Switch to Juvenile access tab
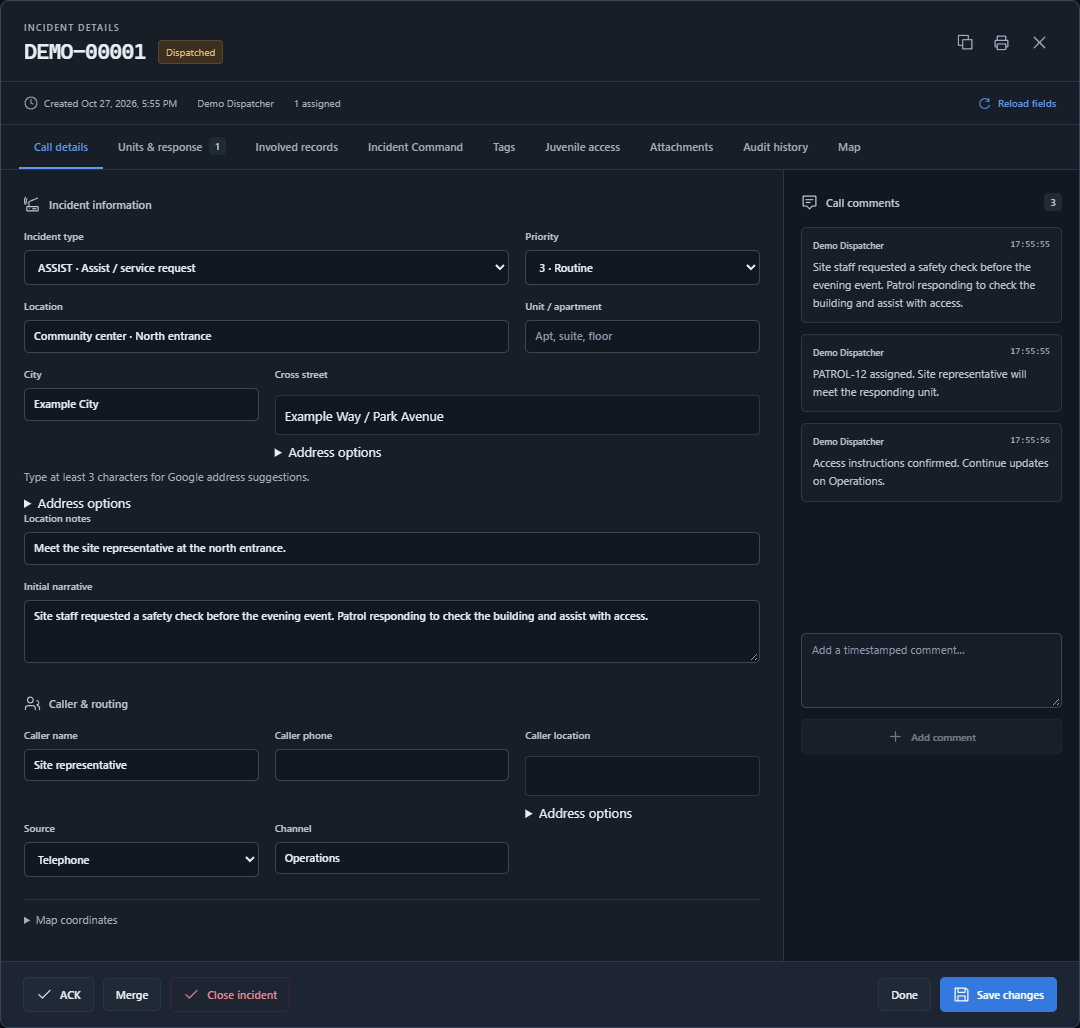This screenshot has width=1080, height=1028. [582, 147]
